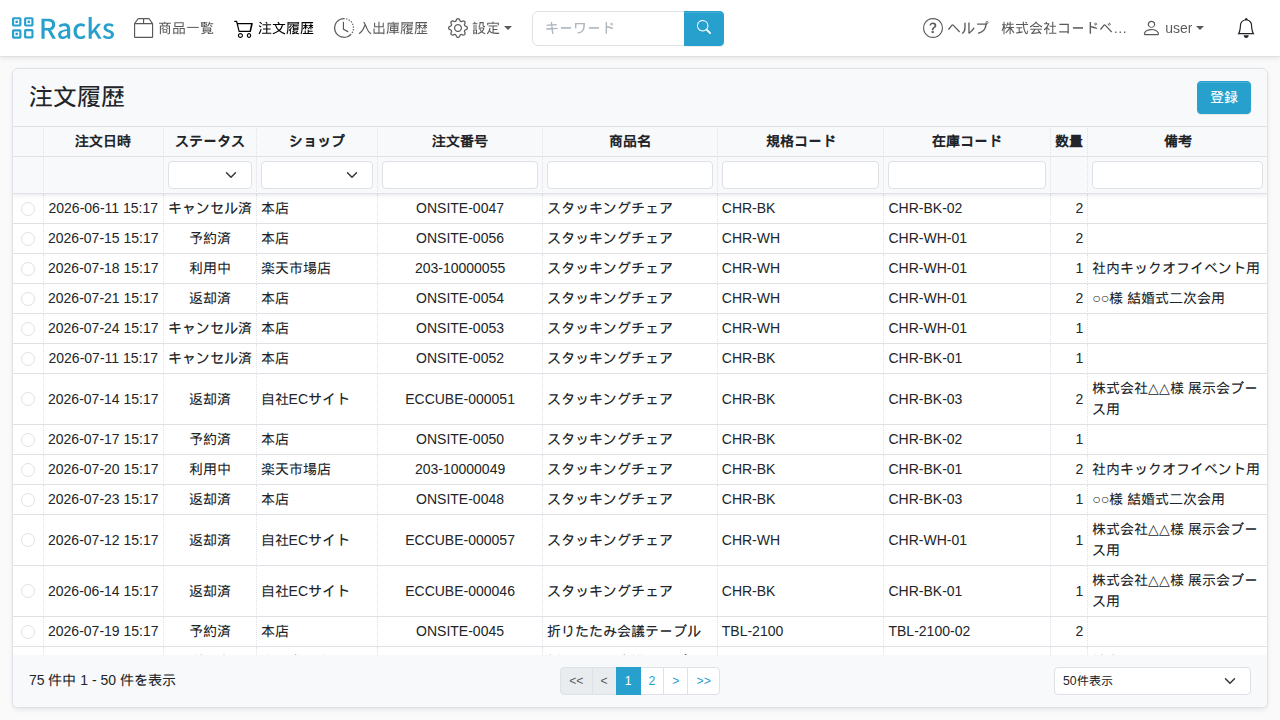1280x720 pixels.
Task: Open 商品一覧 product list page
Action: click(x=174, y=28)
